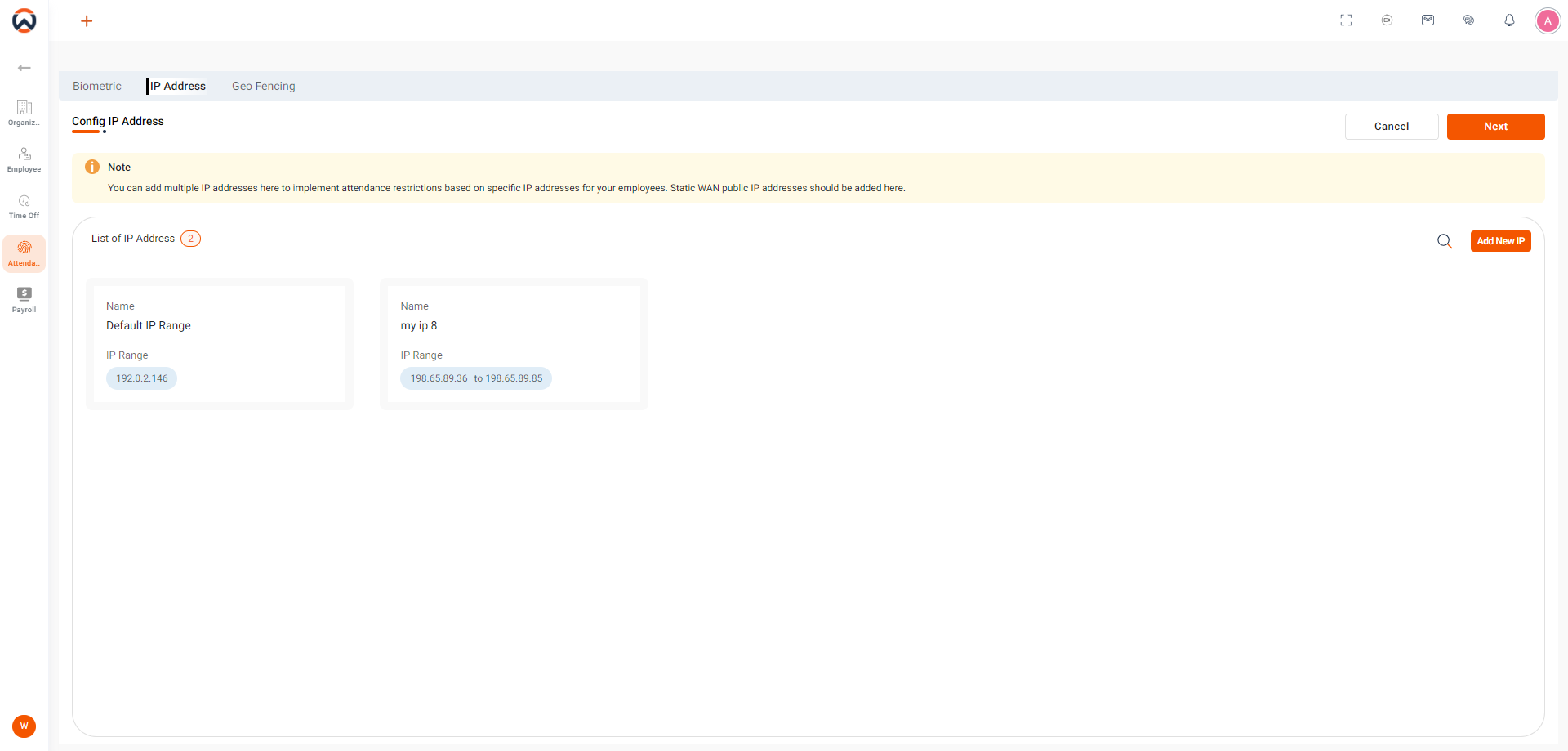Image resolution: width=1568 pixels, height=751 pixels.
Task: Open the Time Off sidebar icon
Action: [24, 207]
